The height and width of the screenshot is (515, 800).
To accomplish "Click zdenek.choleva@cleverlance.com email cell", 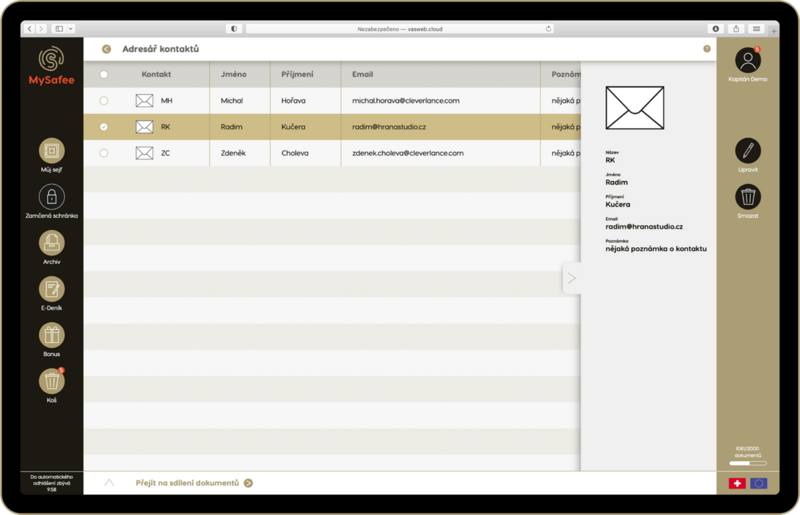I will click(408, 153).
